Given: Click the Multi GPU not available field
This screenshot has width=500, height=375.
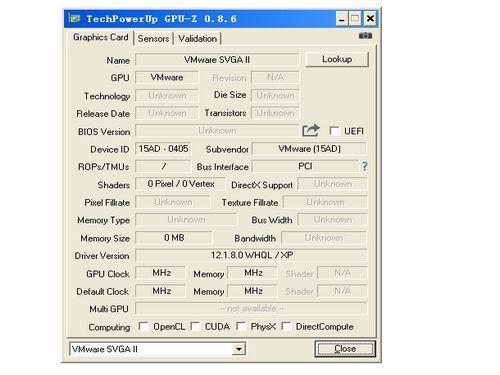Looking at the screenshot, I should pos(251,309).
